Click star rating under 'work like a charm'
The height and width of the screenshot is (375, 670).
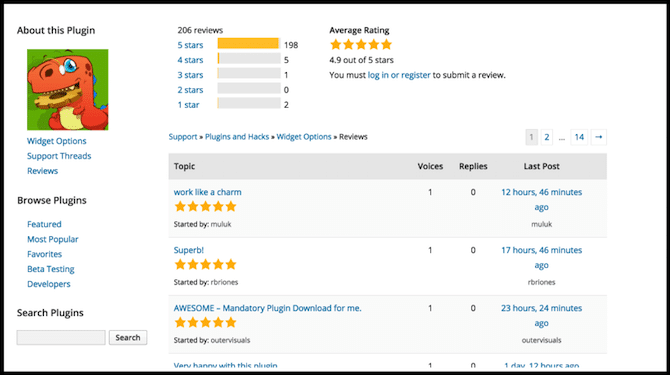[x=206, y=207]
